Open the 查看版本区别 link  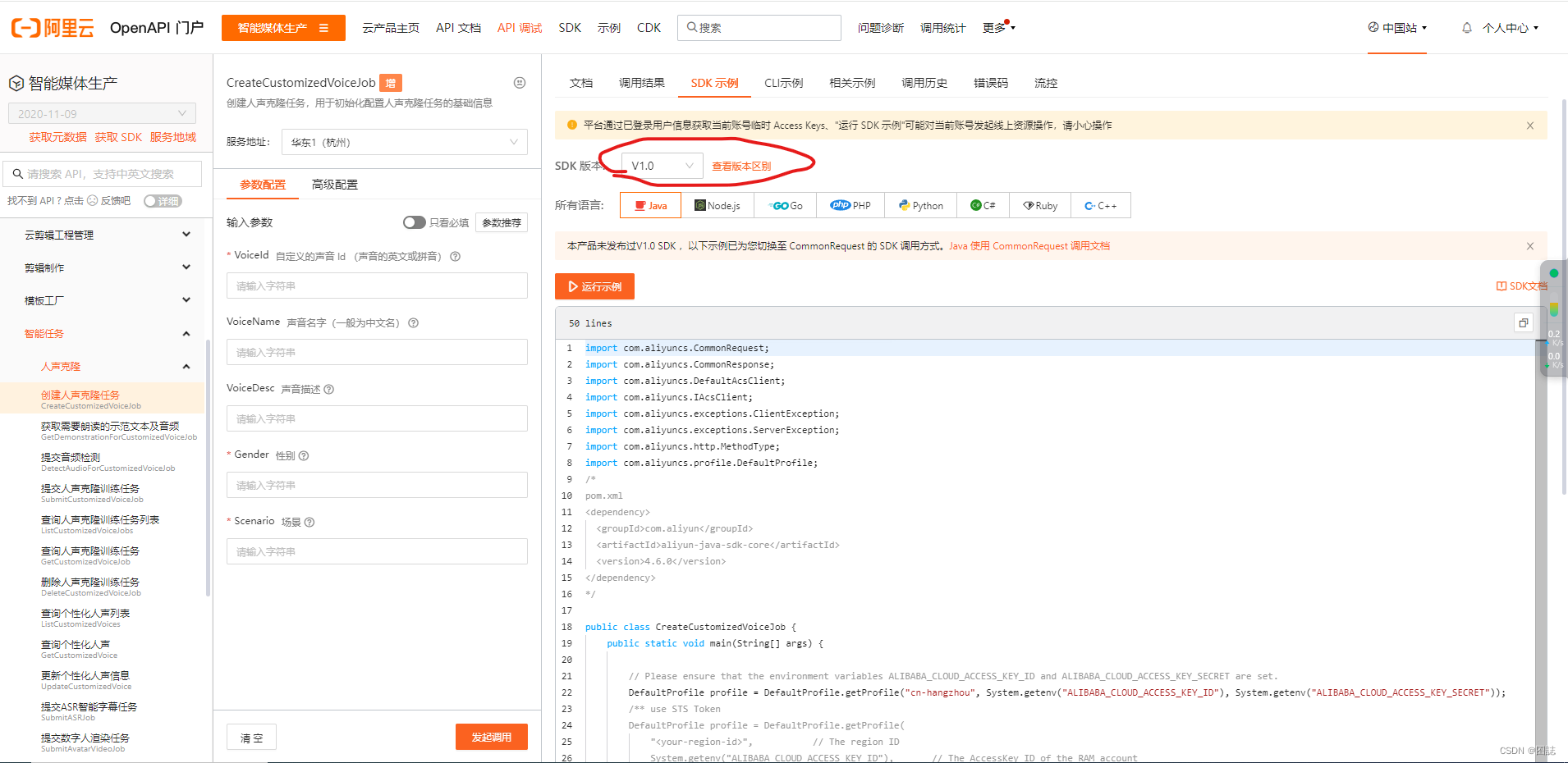(x=741, y=166)
